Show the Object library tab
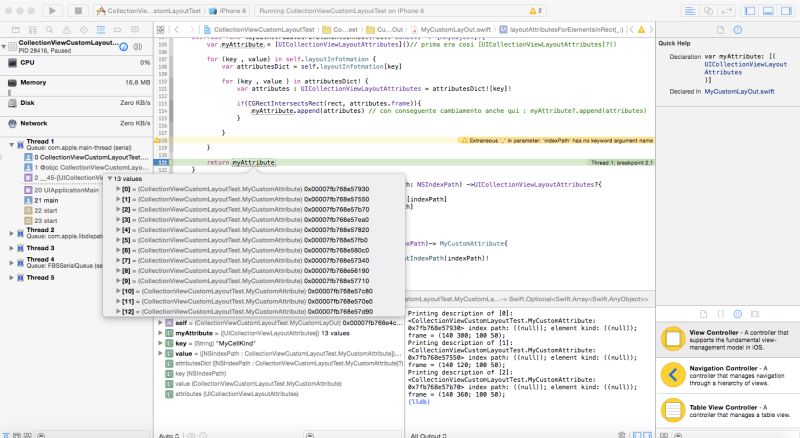800x438 pixels. tap(738, 314)
